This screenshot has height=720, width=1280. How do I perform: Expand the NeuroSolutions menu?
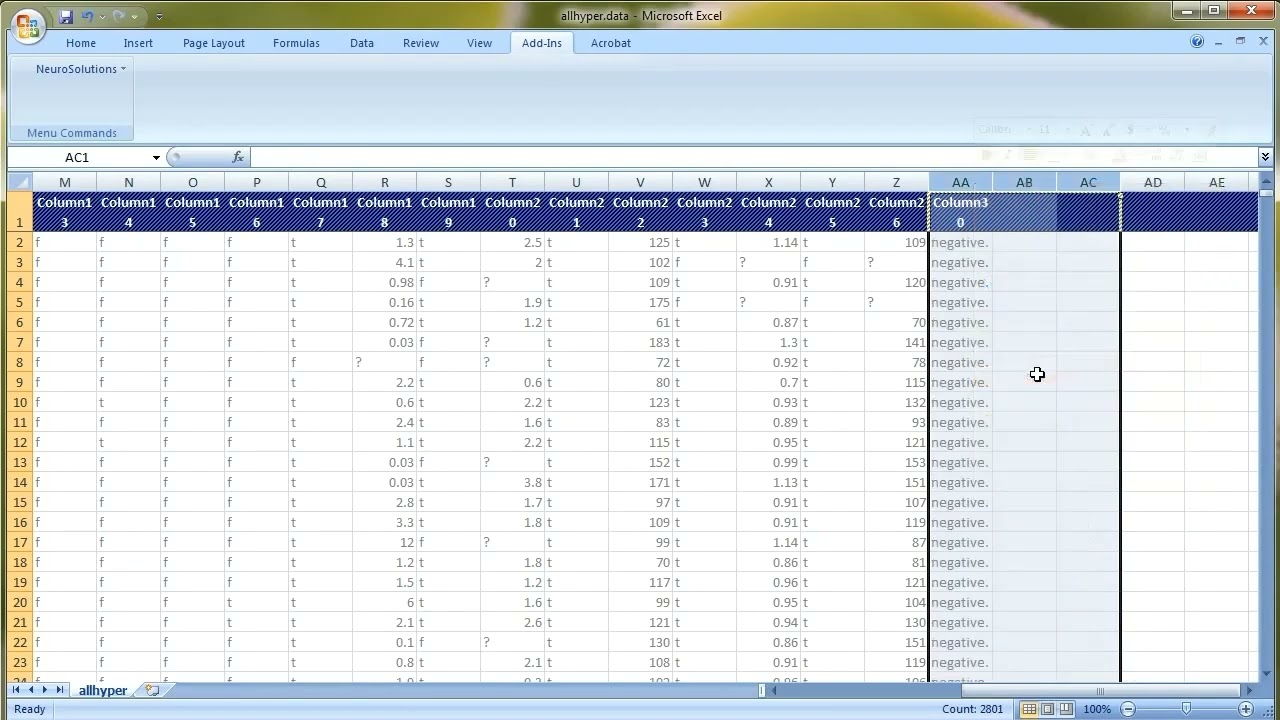81,69
